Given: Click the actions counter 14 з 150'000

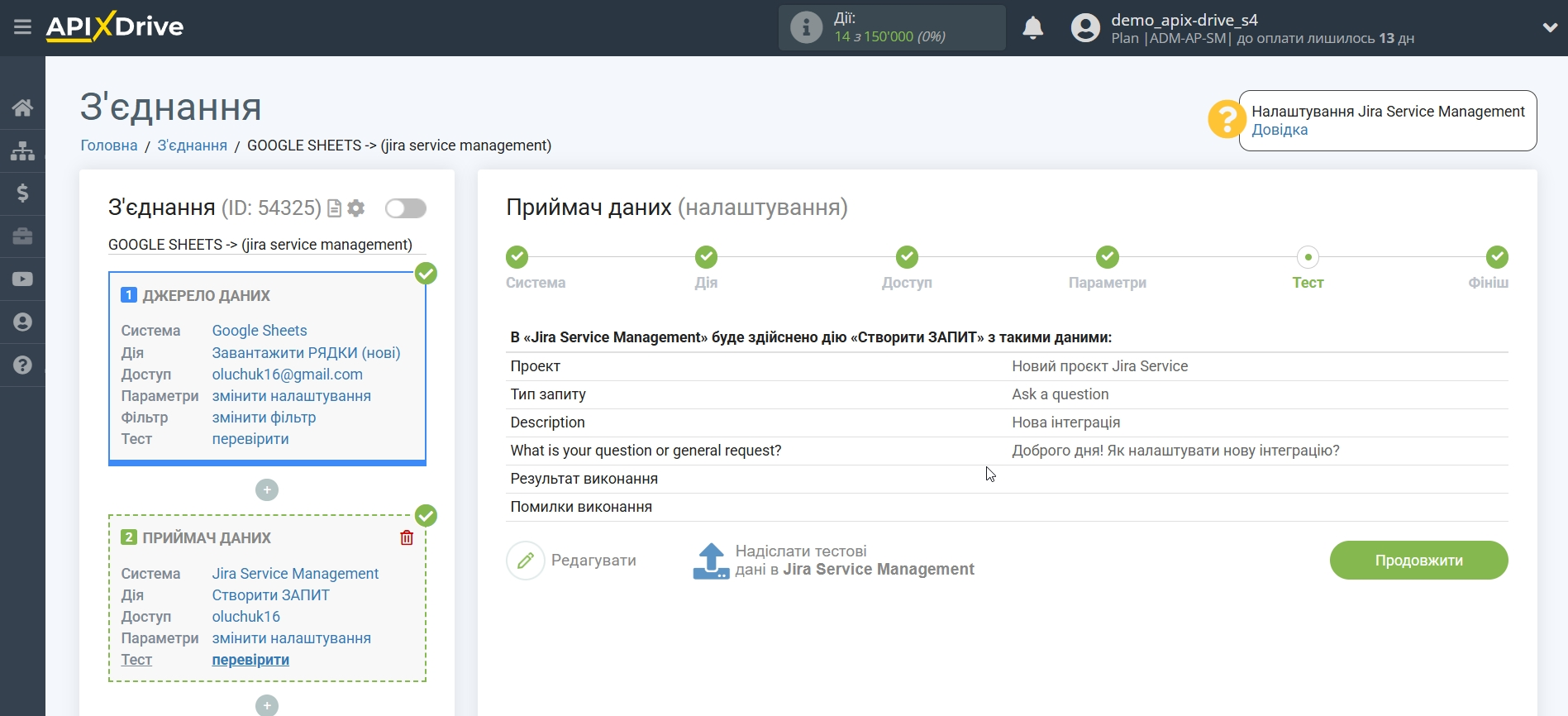Looking at the screenshot, I should [x=890, y=36].
